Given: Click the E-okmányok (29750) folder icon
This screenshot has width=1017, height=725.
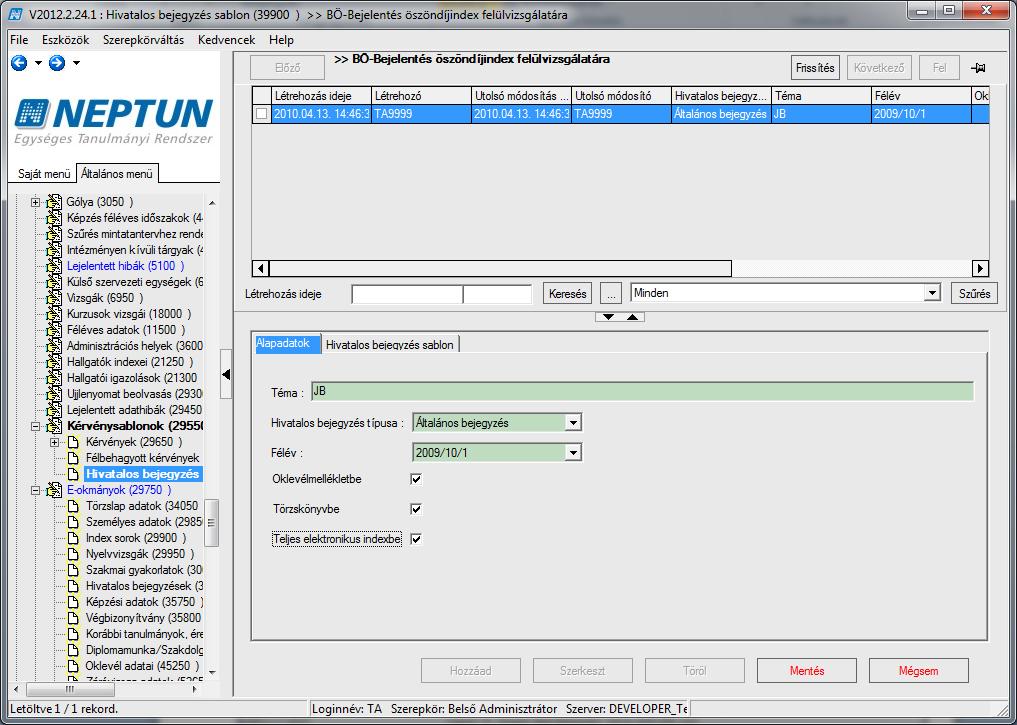Looking at the screenshot, I should point(54,490).
